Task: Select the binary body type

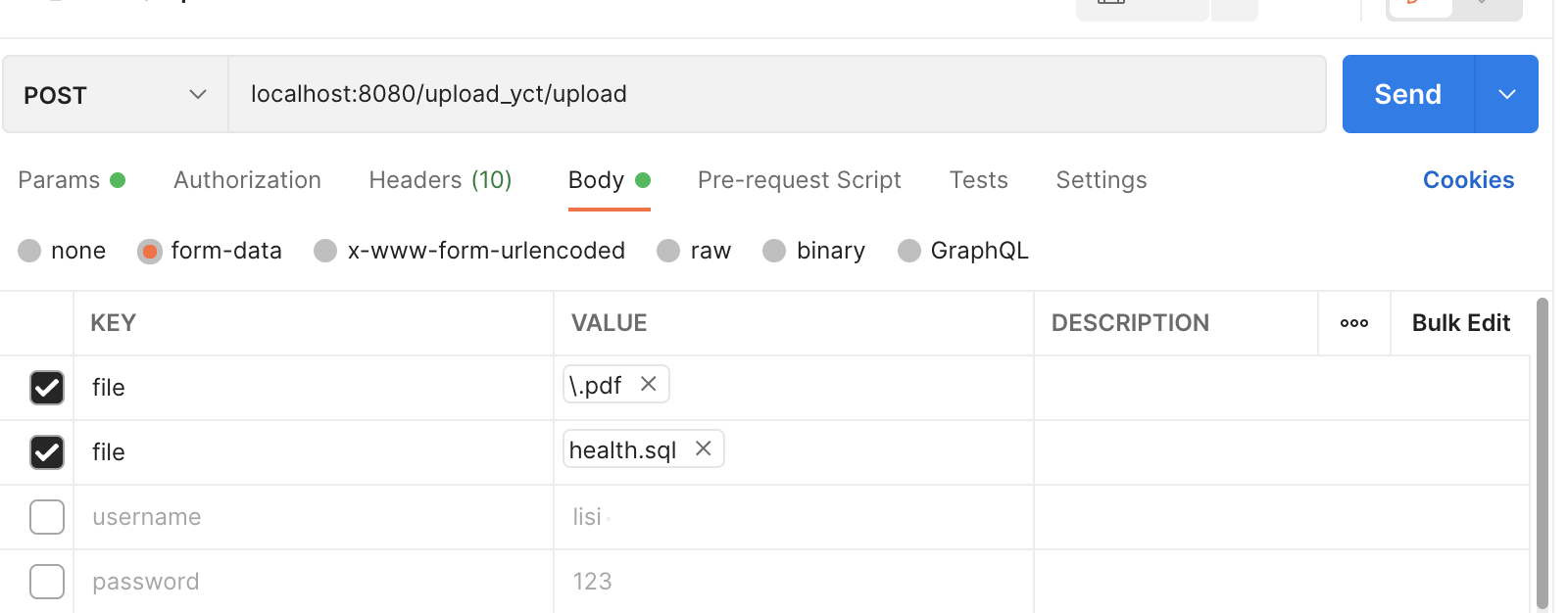Action: (774, 252)
